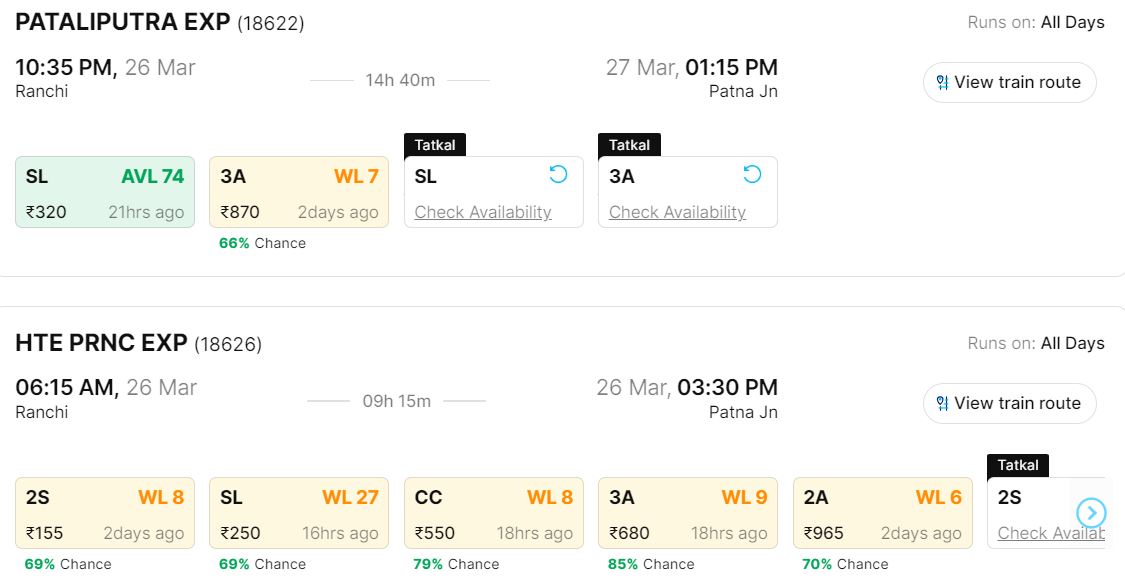The width and height of the screenshot is (1125, 578).
Task: Check Availability for Tatkal 3A class
Action: pos(677,212)
